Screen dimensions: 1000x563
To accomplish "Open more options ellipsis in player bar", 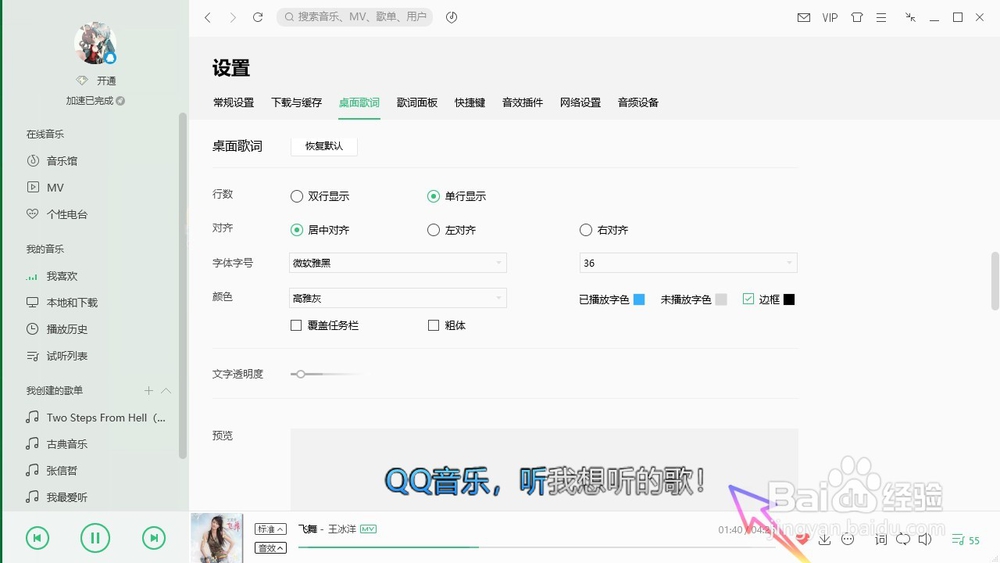I will click(848, 539).
